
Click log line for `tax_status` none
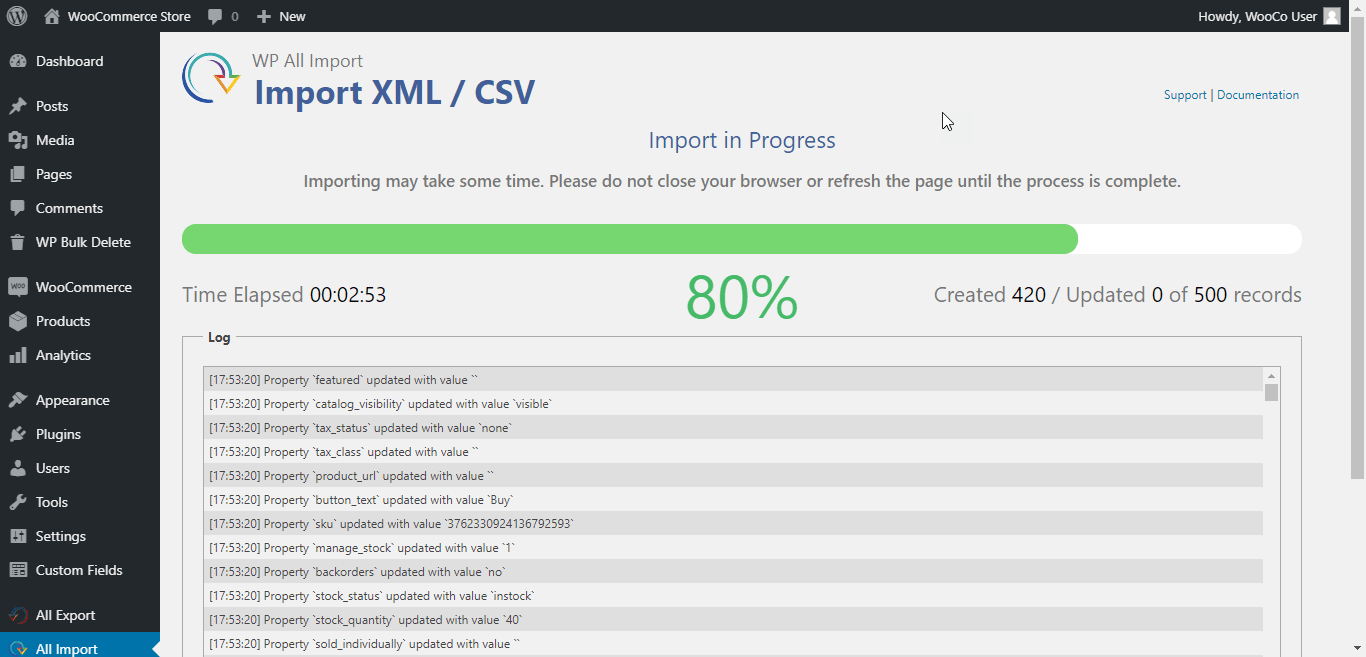(733, 428)
